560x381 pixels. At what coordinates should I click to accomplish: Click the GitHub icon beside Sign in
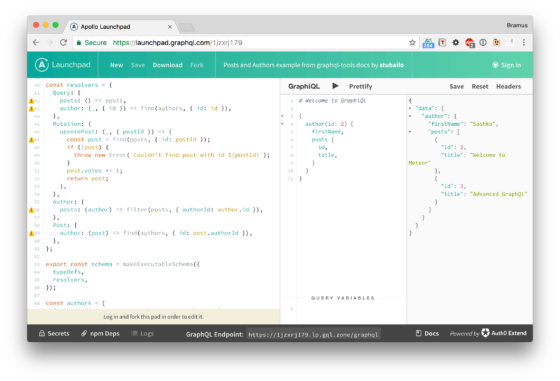pyautogui.click(x=495, y=65)
